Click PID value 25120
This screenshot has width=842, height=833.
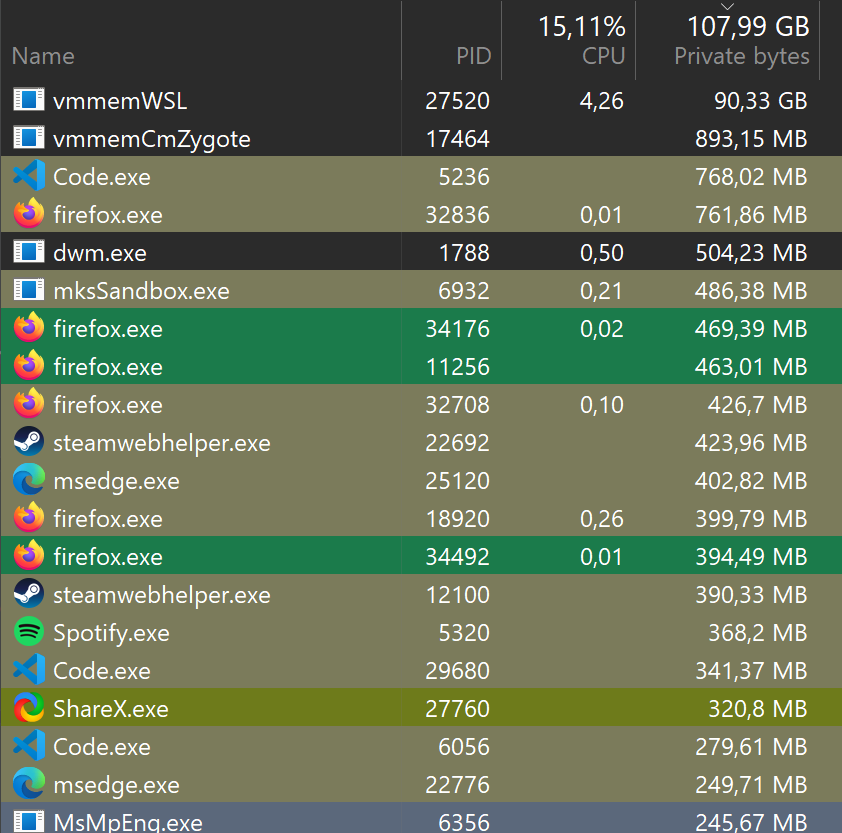coord(458,481)
